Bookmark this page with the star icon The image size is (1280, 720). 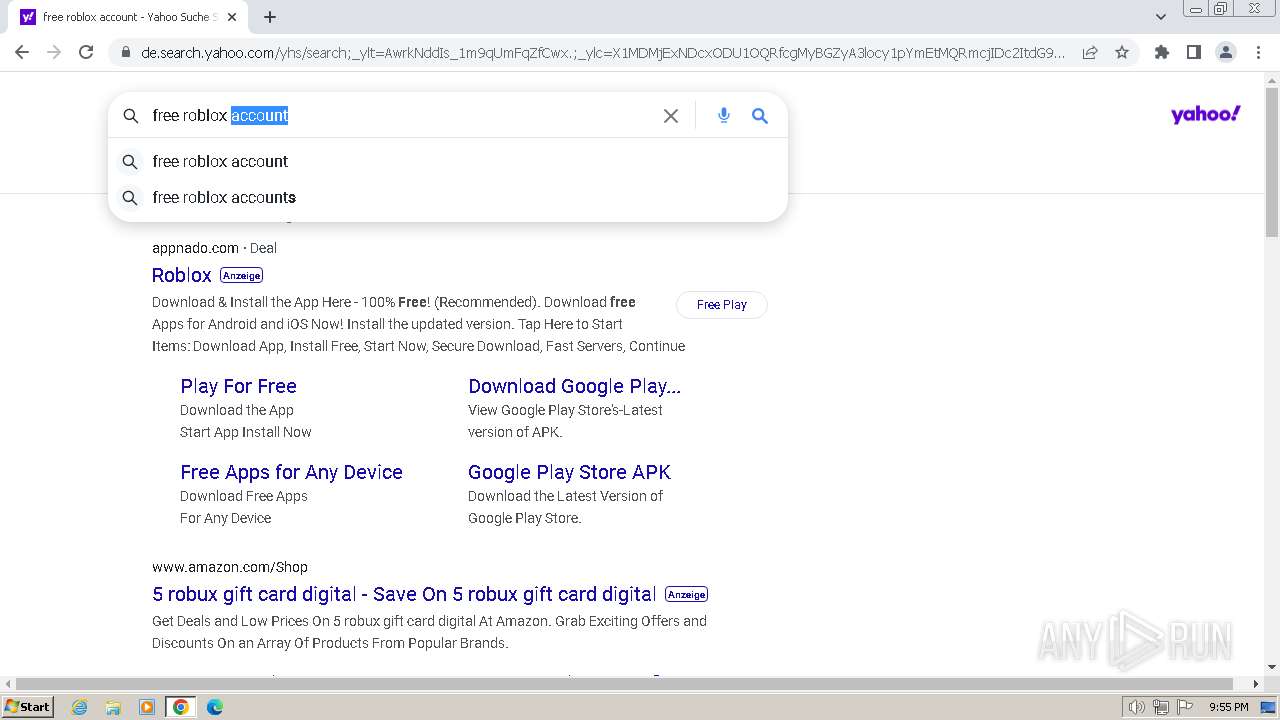click(x=1122, y=52)
